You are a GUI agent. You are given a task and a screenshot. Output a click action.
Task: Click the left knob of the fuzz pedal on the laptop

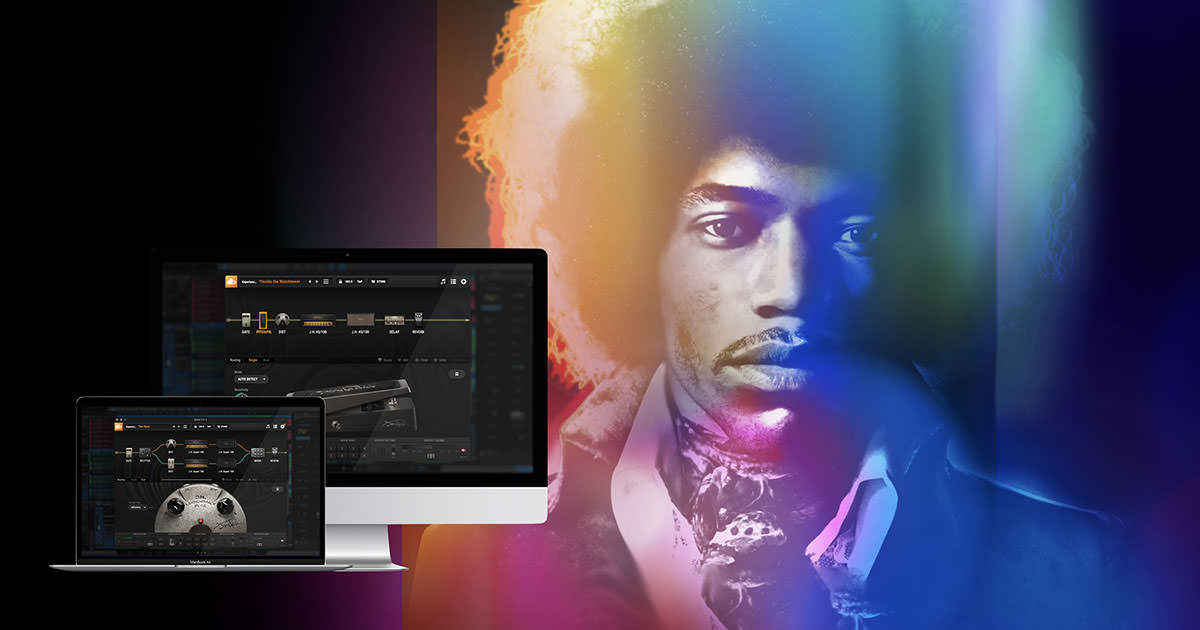(176, 506)
